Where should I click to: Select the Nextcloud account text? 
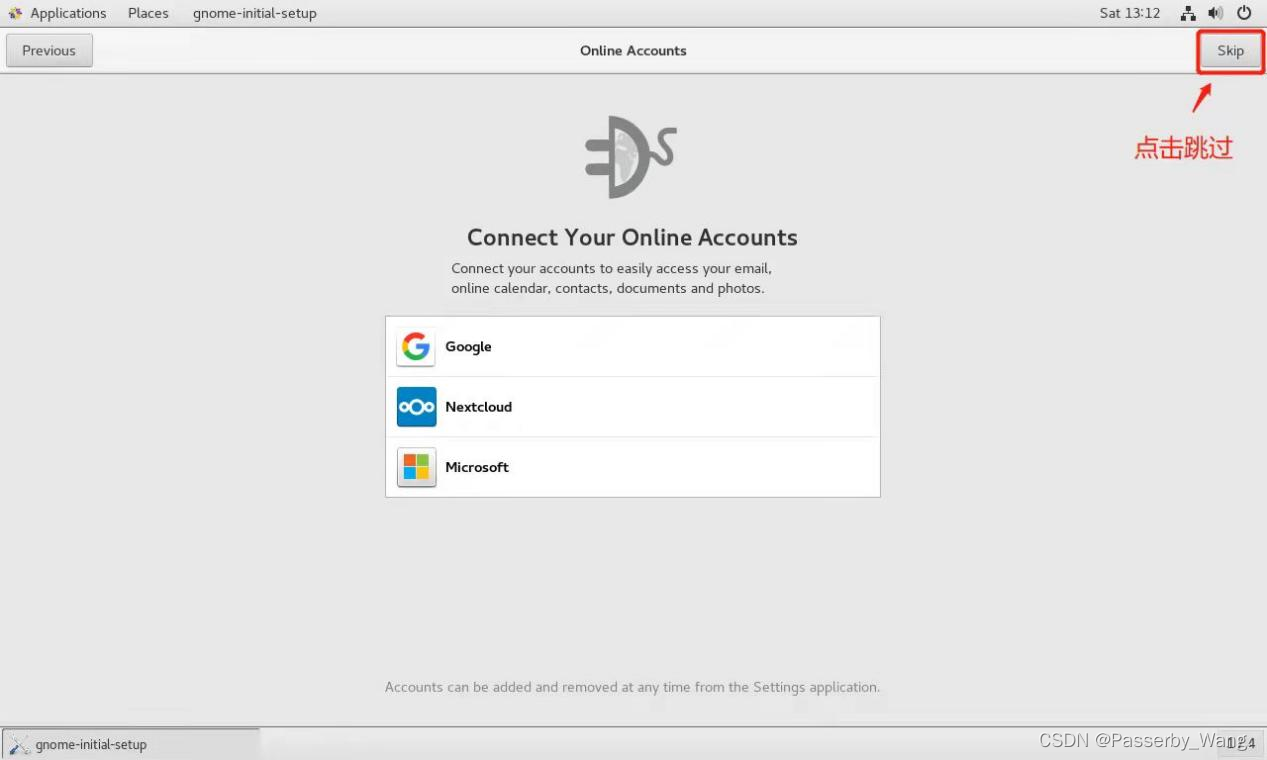click(478, 407)
